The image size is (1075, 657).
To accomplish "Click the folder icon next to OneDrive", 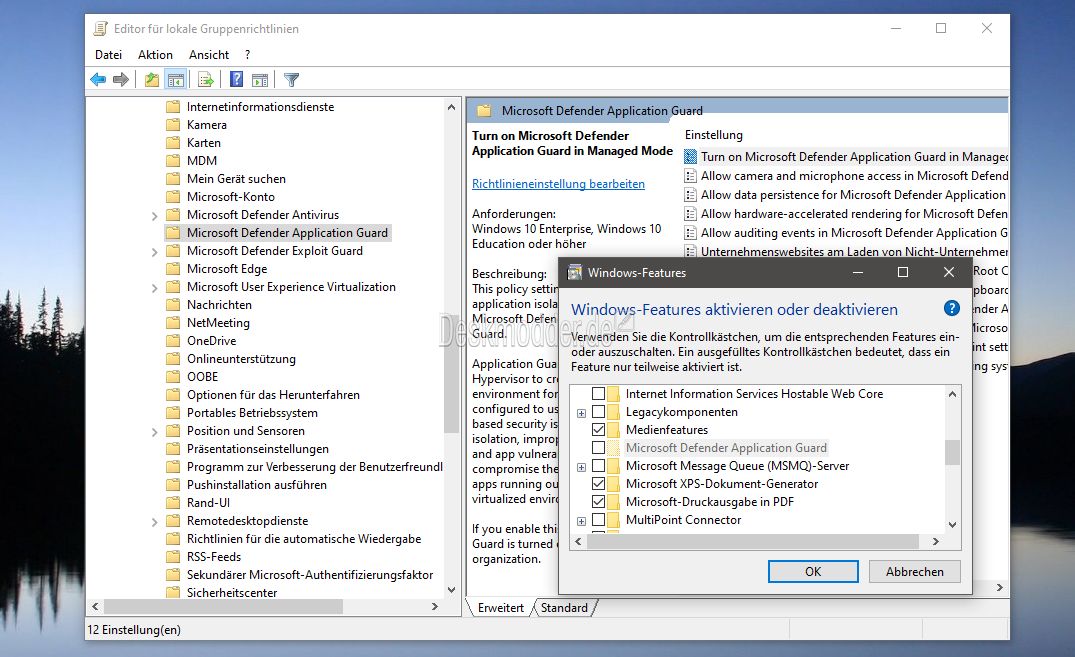I will click(173, 341).
